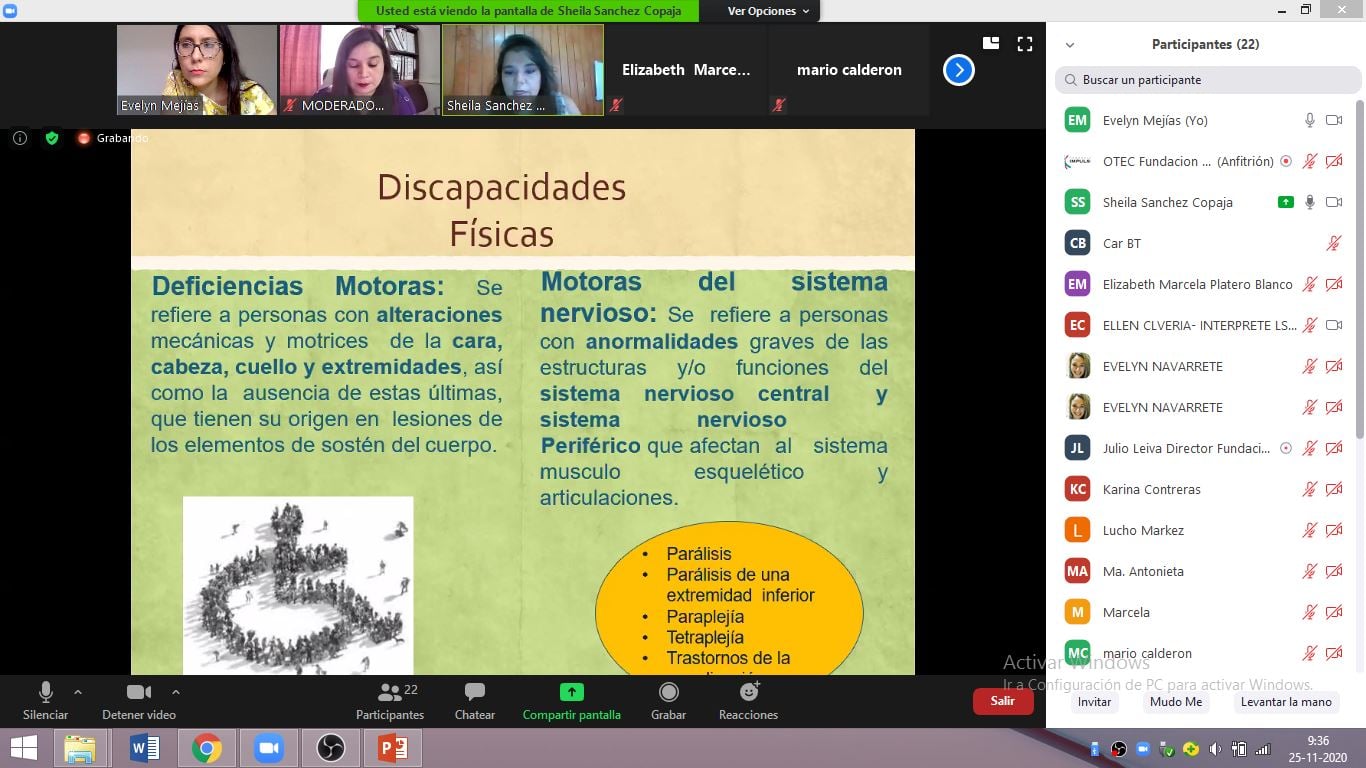Open PowerPoint from the Windows taskbar

pos(392,748)
